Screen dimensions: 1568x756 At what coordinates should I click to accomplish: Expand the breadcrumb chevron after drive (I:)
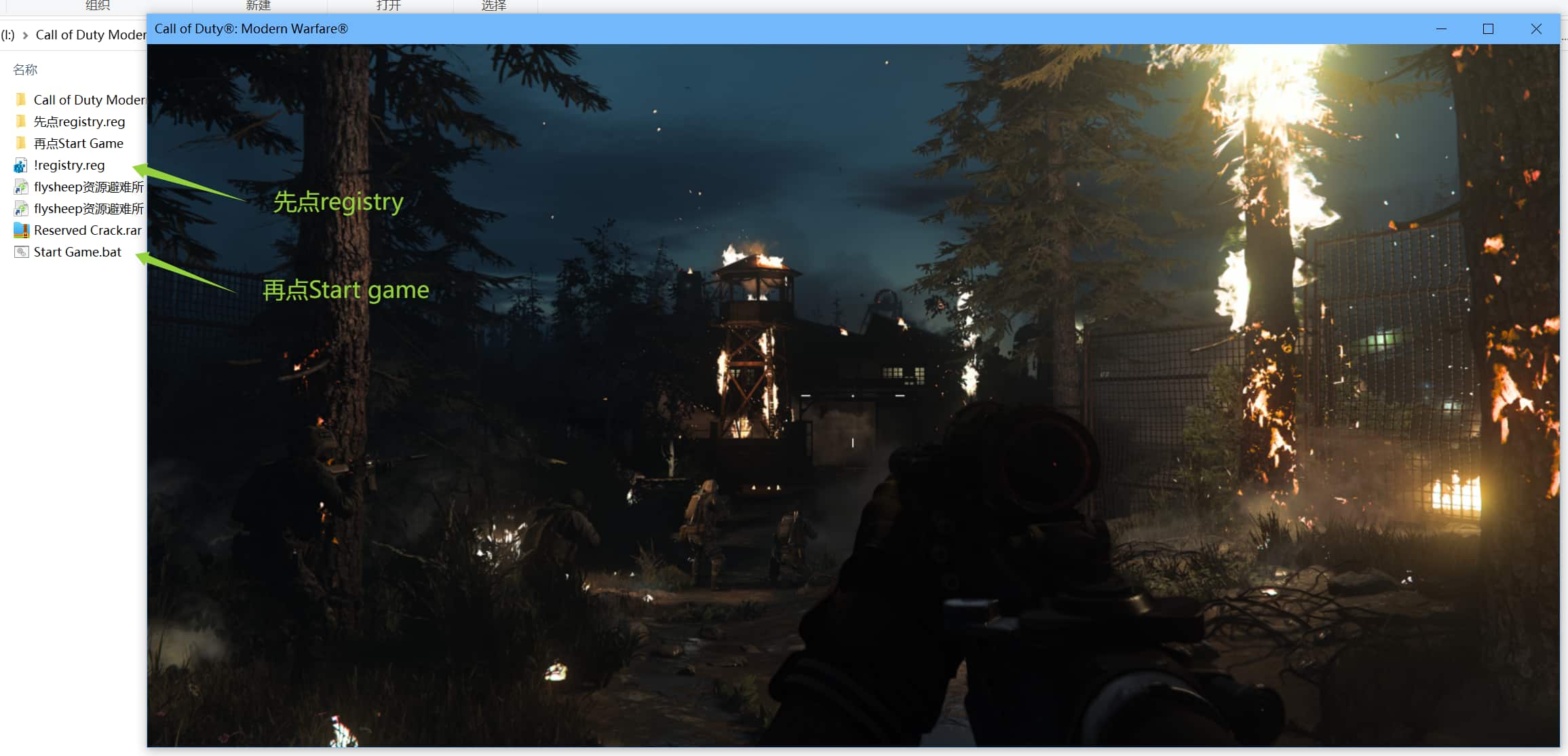click(x=25, y=35)
